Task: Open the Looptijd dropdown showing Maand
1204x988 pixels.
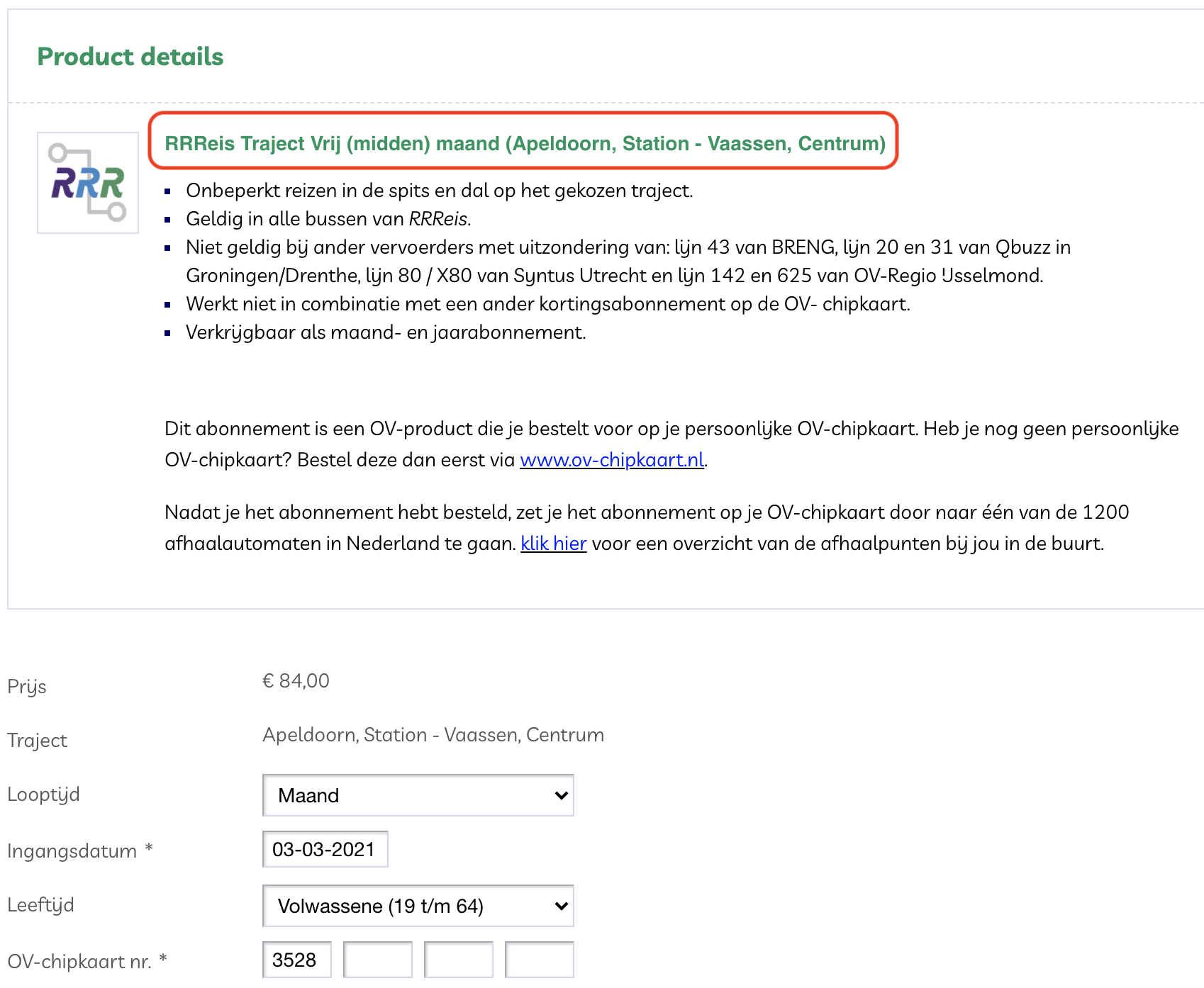Action: pos(418,795)
